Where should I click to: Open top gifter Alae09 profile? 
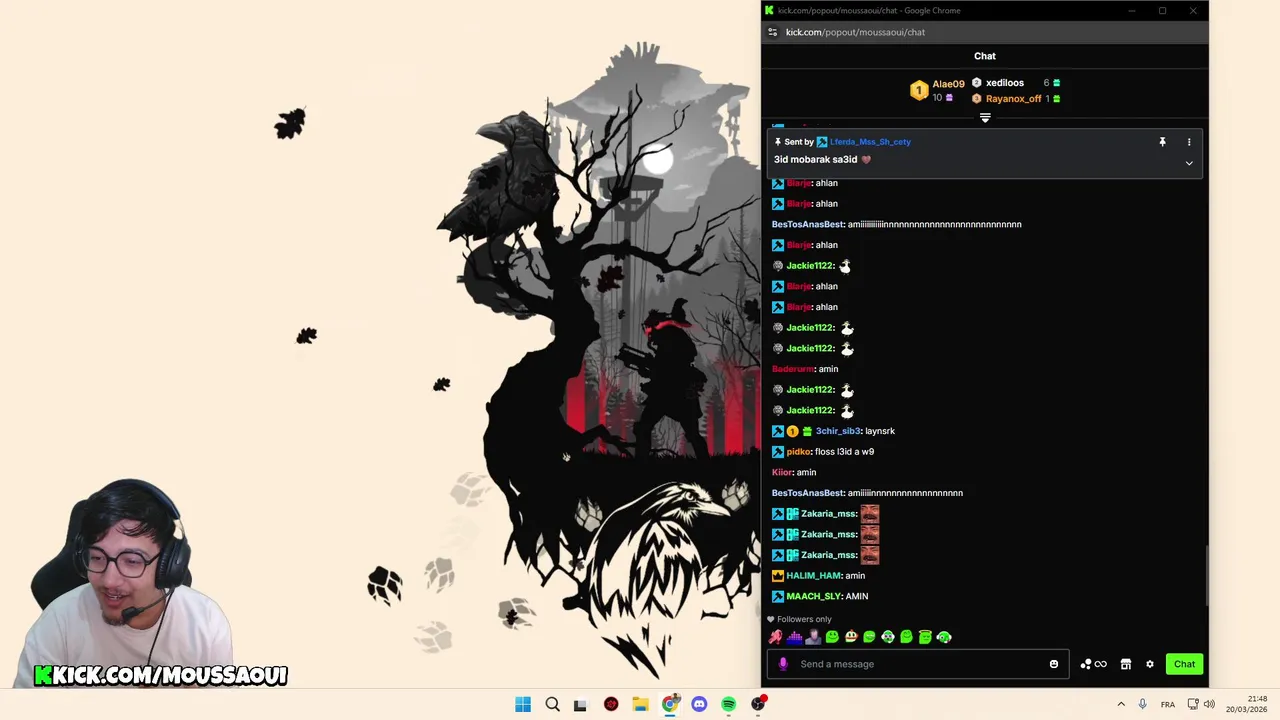(x=948, y=84)
